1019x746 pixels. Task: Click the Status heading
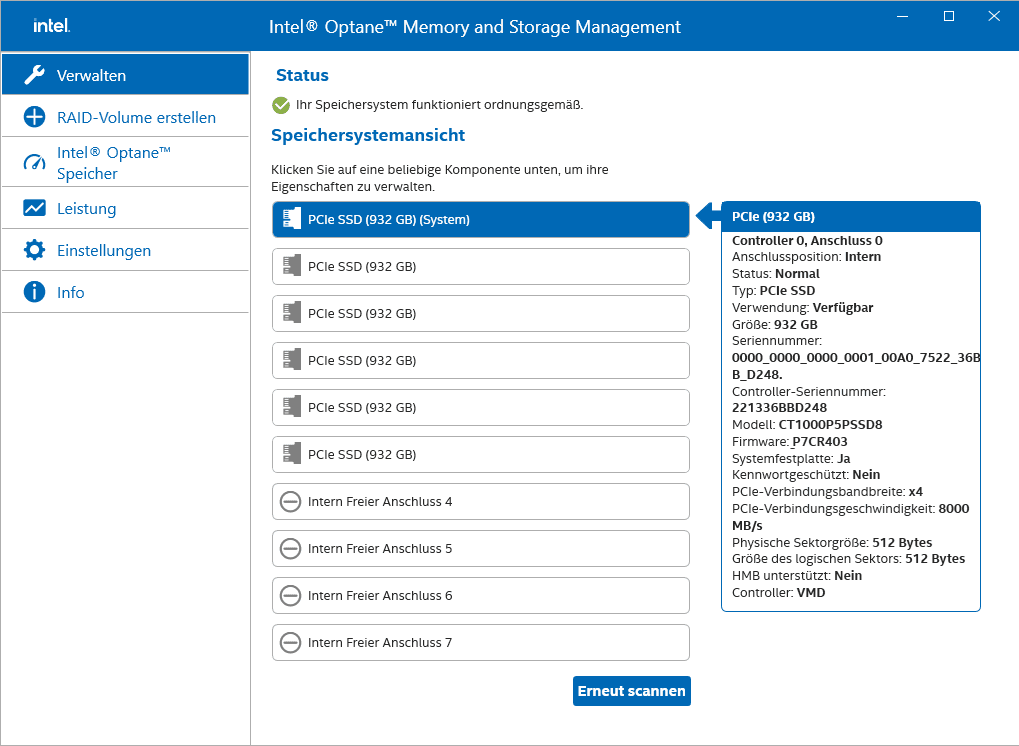[302, 75]
